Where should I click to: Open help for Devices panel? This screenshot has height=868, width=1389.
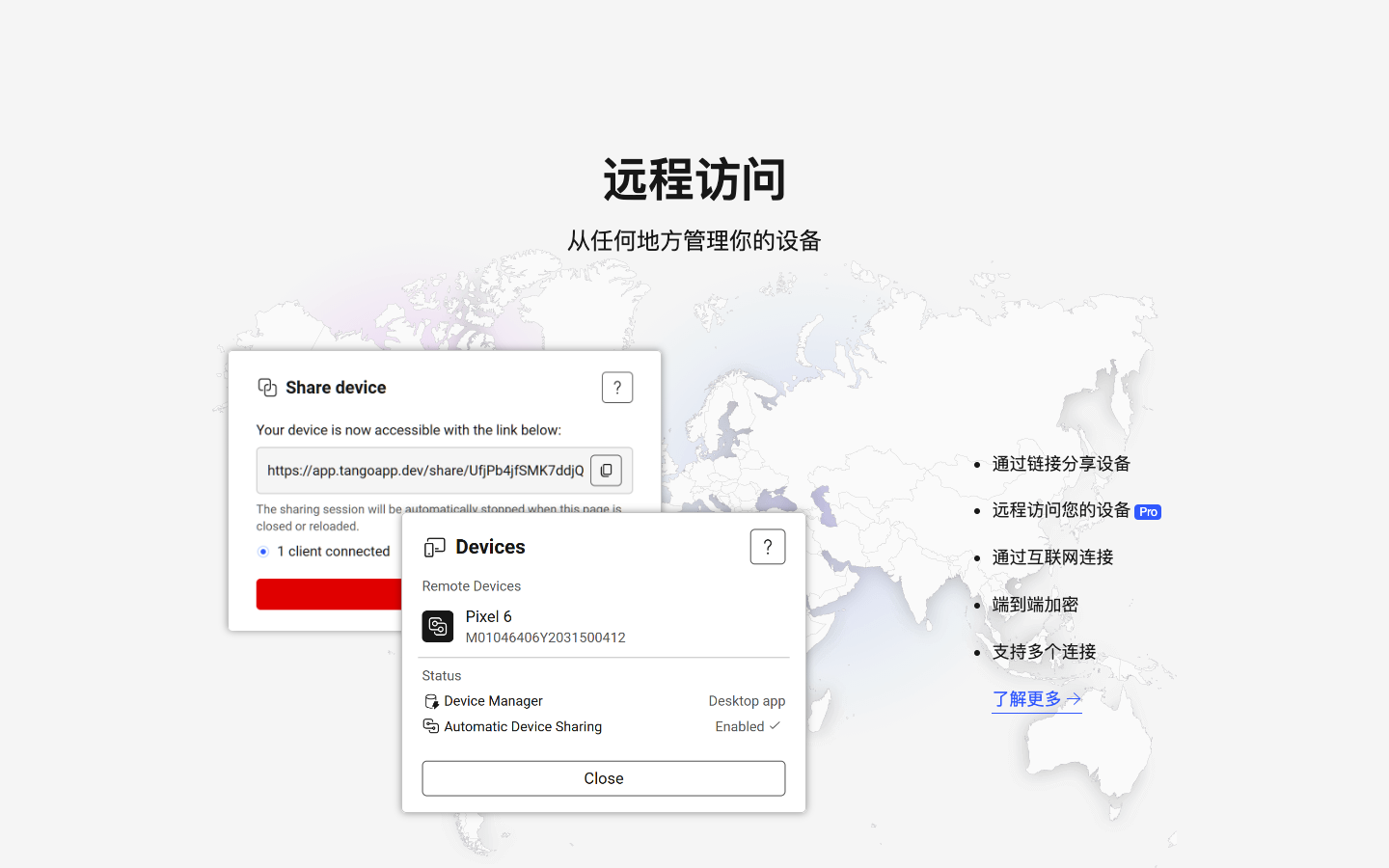[x=767, y=547]
